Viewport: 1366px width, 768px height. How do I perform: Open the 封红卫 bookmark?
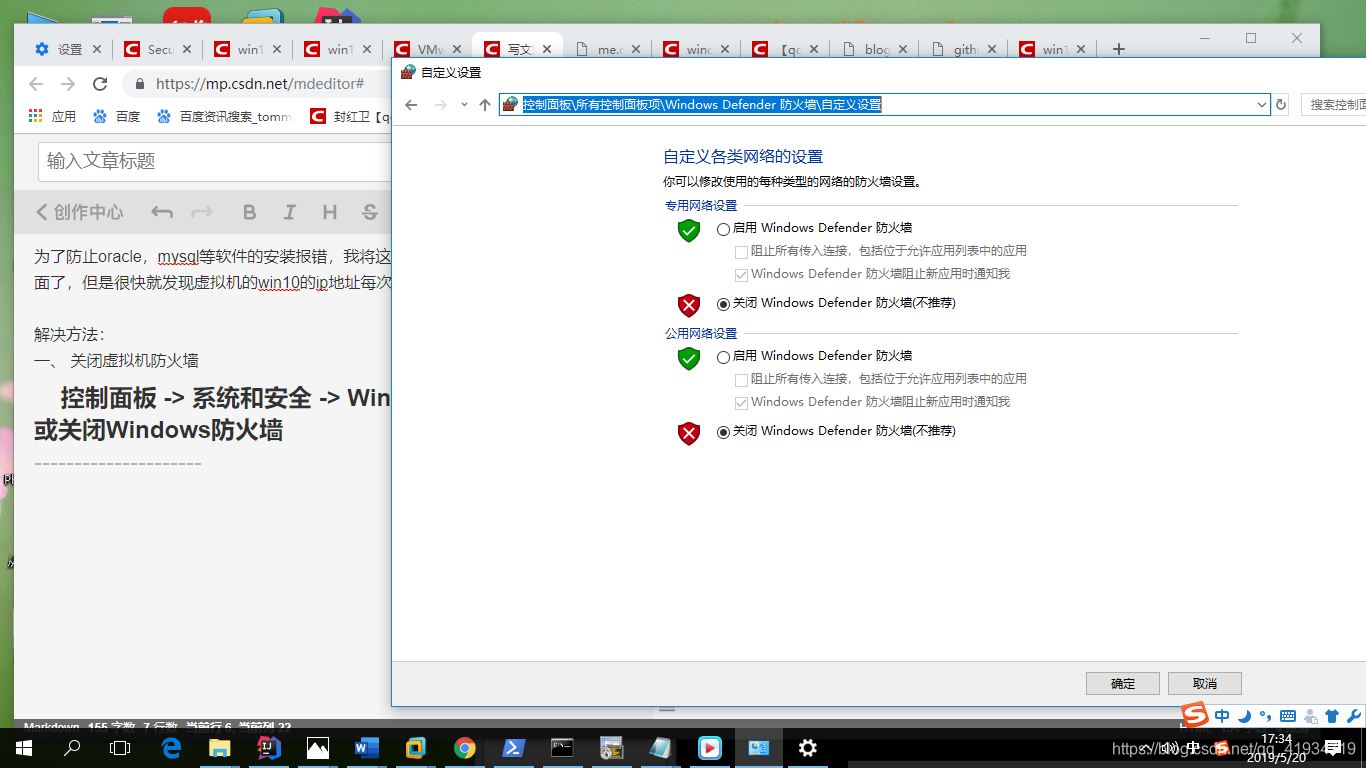coord(350,116)
